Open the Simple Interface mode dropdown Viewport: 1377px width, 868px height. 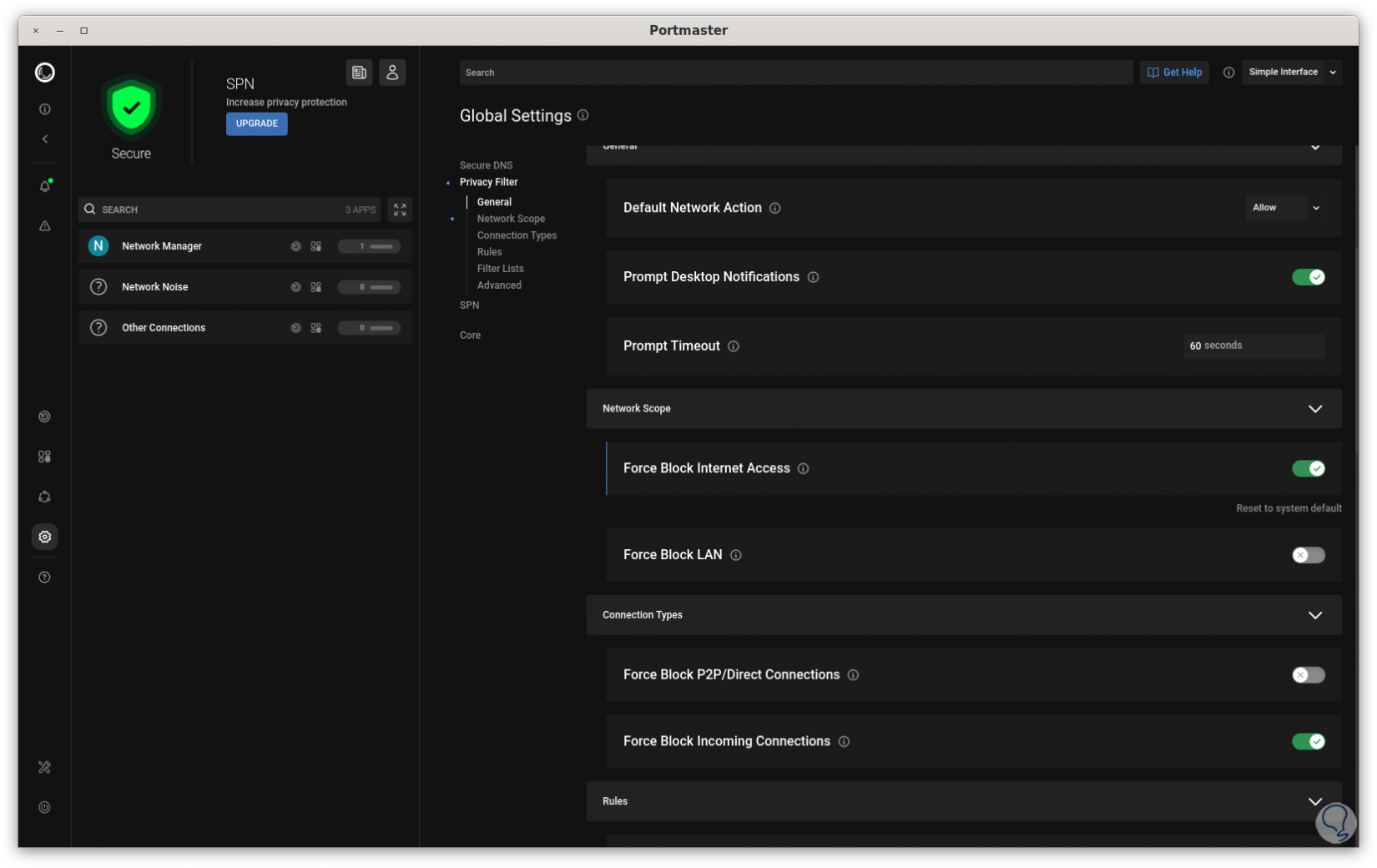pyautogui.click(x=1292, y=73)
